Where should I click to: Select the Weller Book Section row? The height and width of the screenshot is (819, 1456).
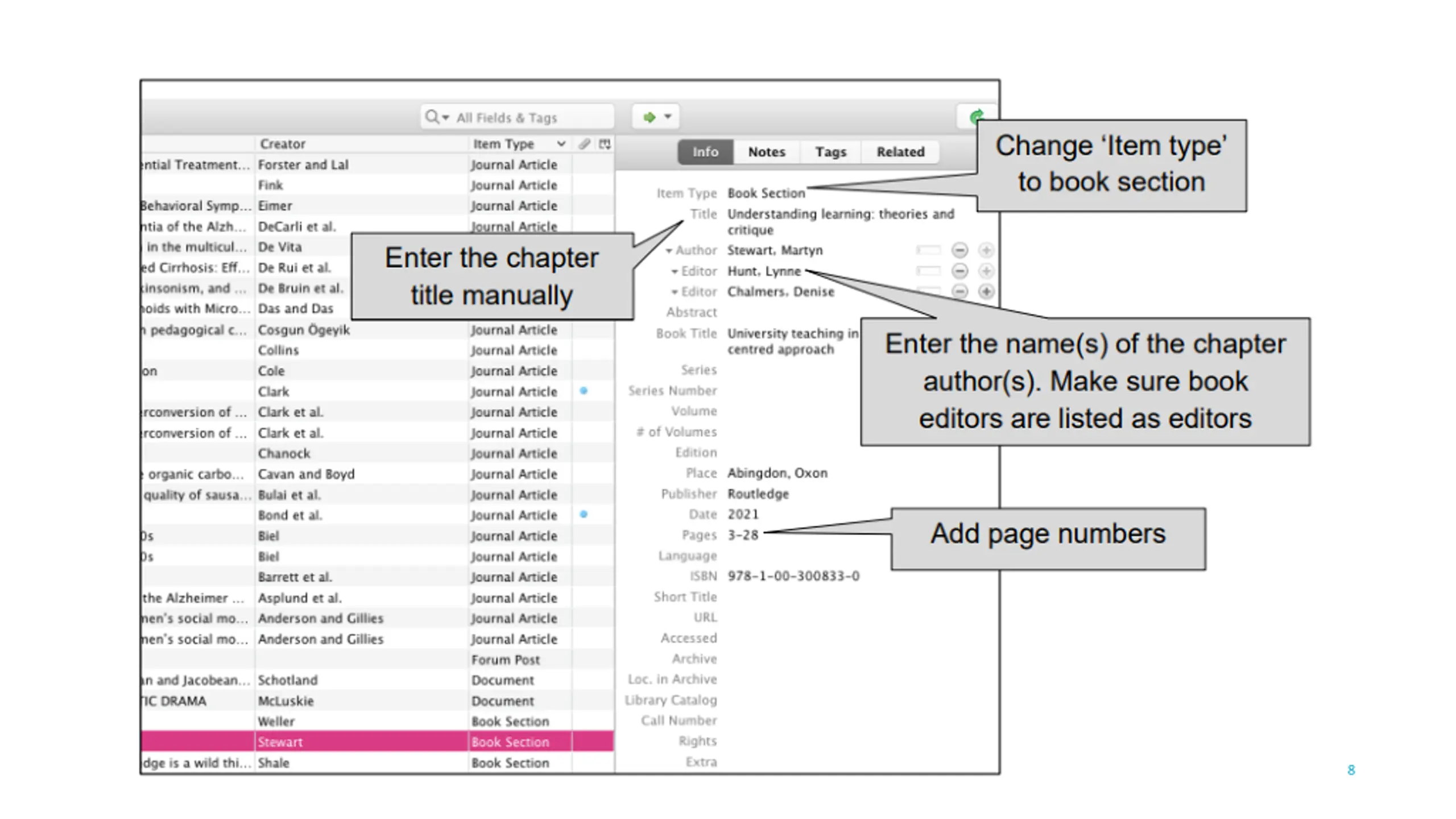click(378, 721)
